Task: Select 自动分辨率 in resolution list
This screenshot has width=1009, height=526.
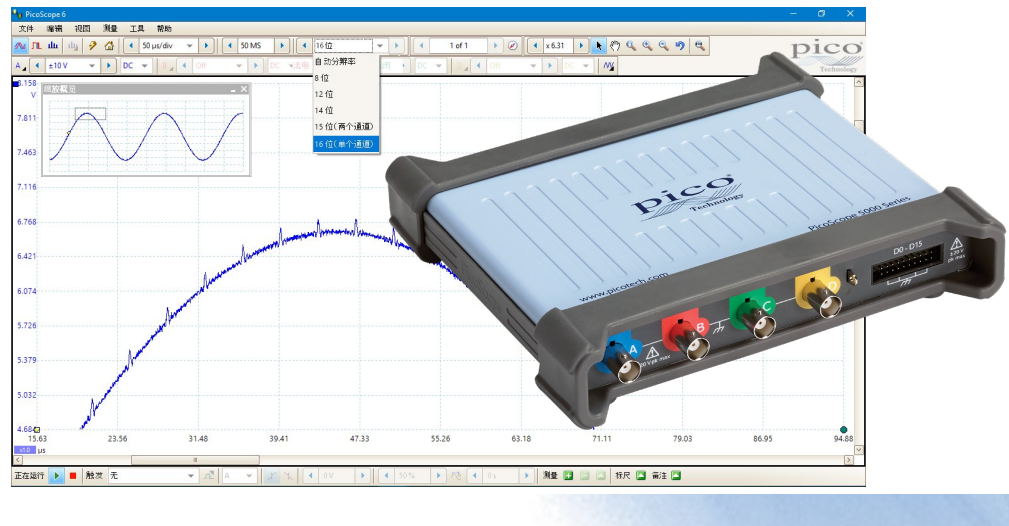Action: pyautogui.click(x=346, y=62)
